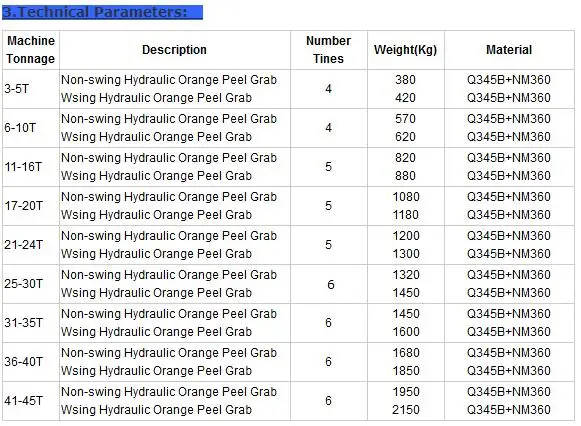Click tines count '5' in the 17-20T row
581x426 pixels.
tap(328, 206)
